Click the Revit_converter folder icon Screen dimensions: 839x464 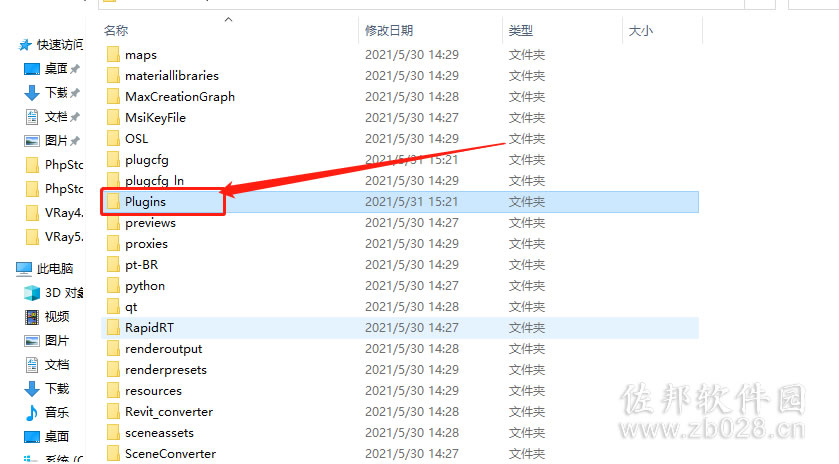click(x=113, y=412)
